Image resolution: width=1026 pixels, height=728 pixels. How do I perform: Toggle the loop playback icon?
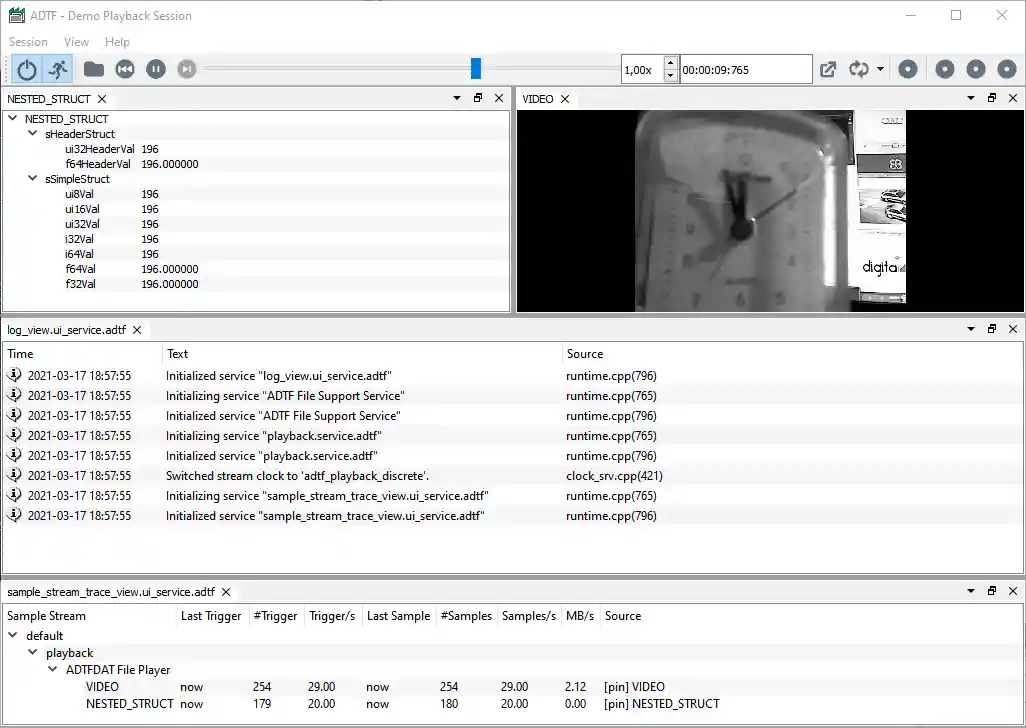point(858,69)
